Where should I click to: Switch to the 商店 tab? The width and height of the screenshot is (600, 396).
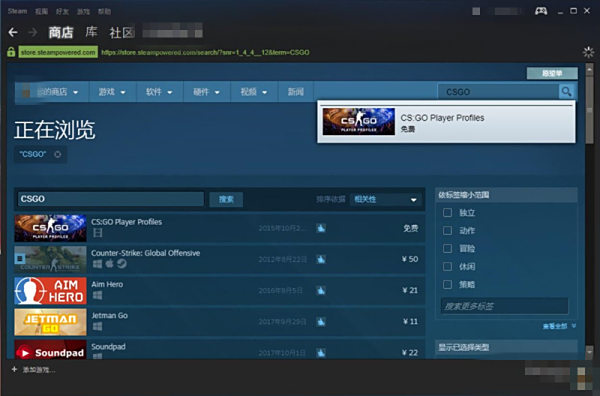click(61, 33)
